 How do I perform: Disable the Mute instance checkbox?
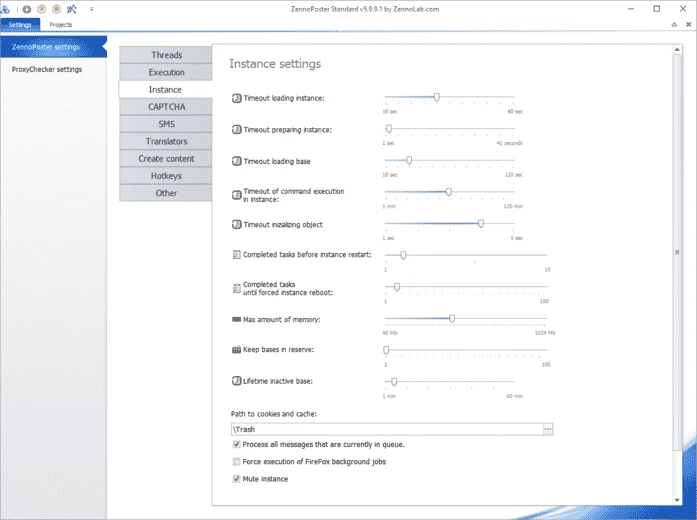pos(236,479)
